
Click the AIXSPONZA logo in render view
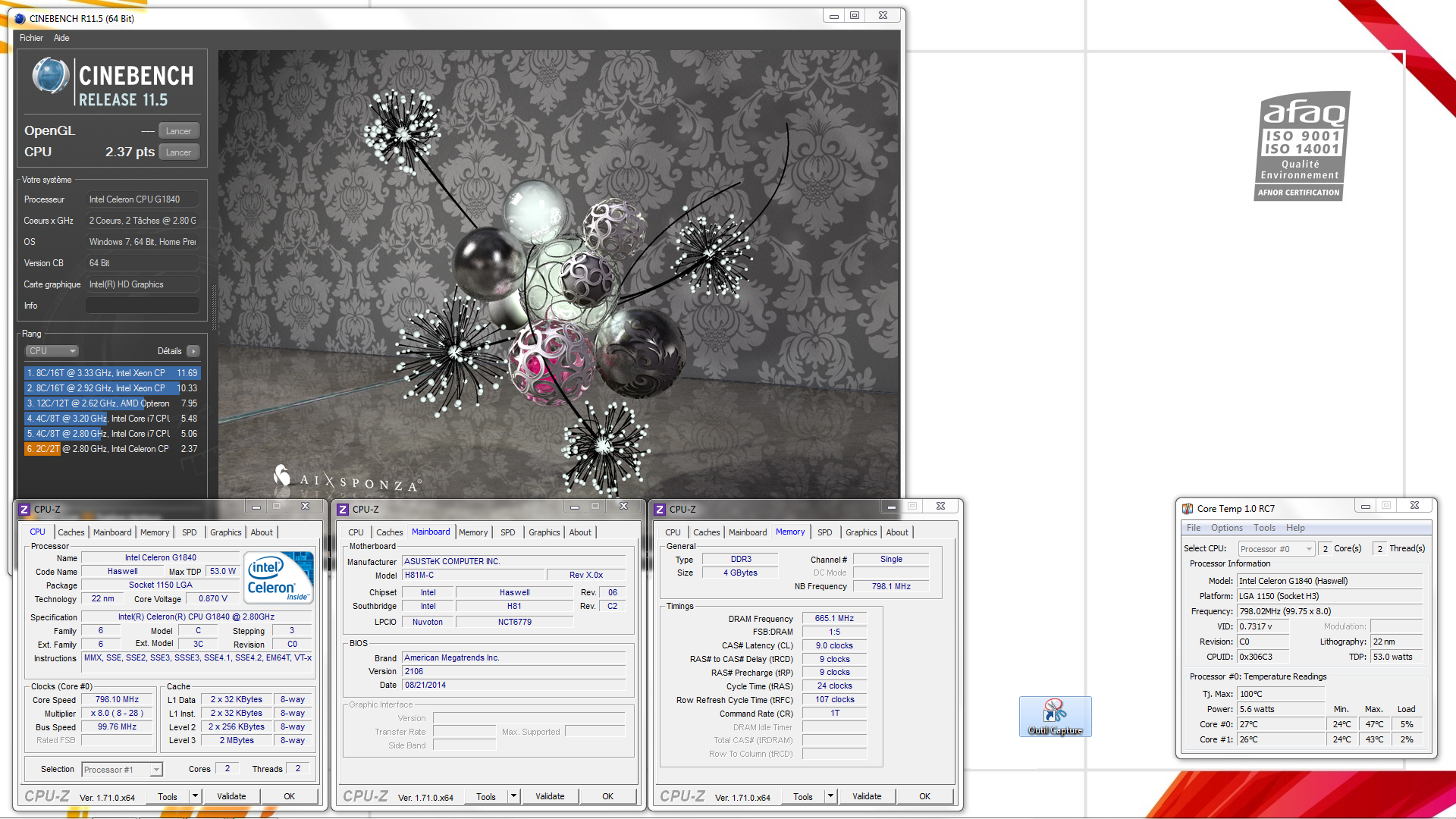pos(347,479)
